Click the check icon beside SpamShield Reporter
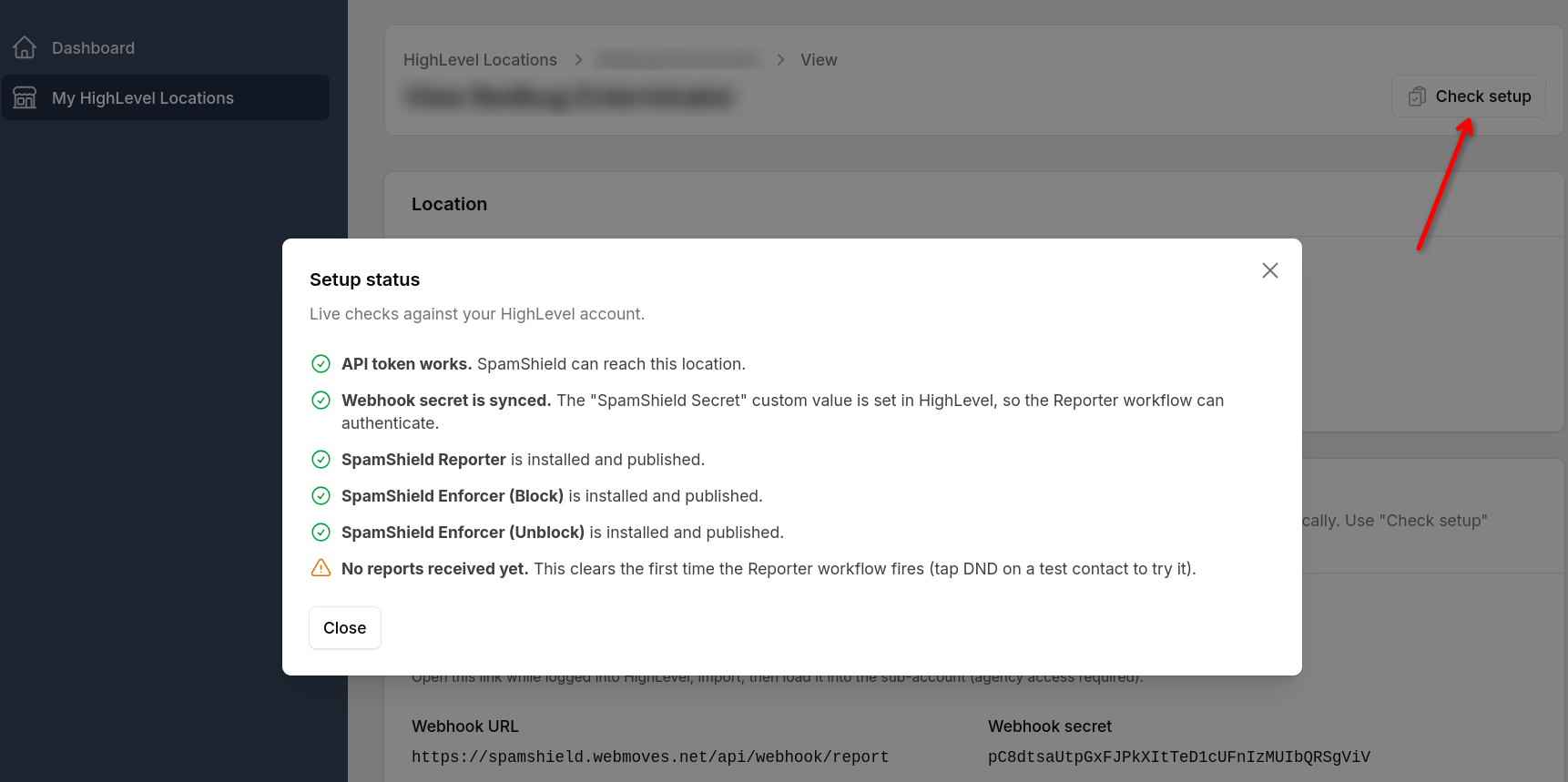This screenshot has width=1568, height=782. (x=321, y=460)
